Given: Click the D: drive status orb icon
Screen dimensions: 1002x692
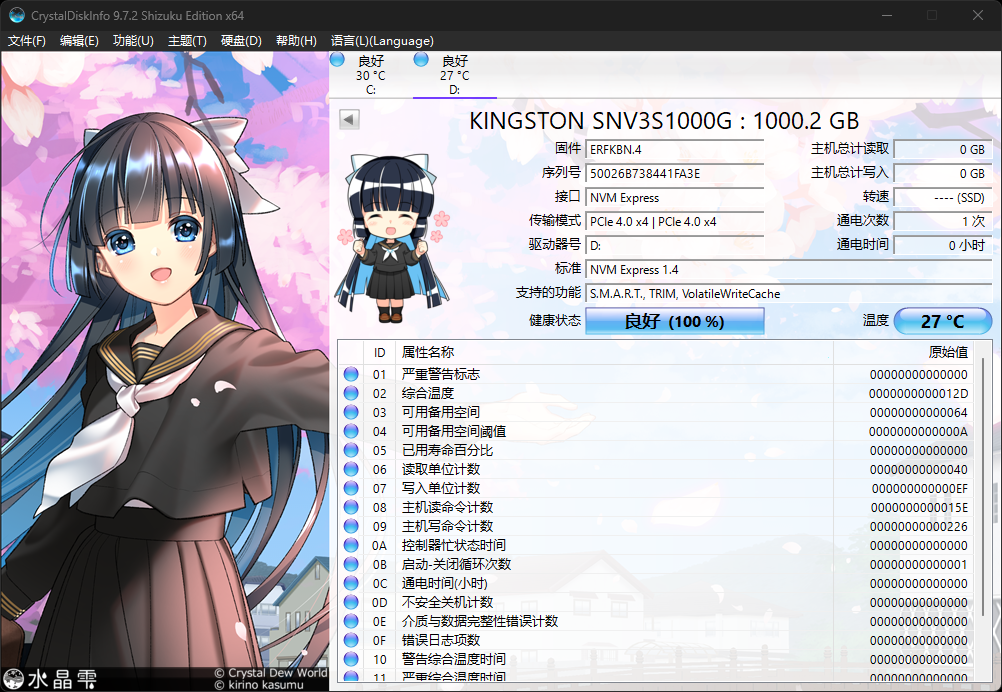Looking at the screenshot, I should tap(421, 60).
